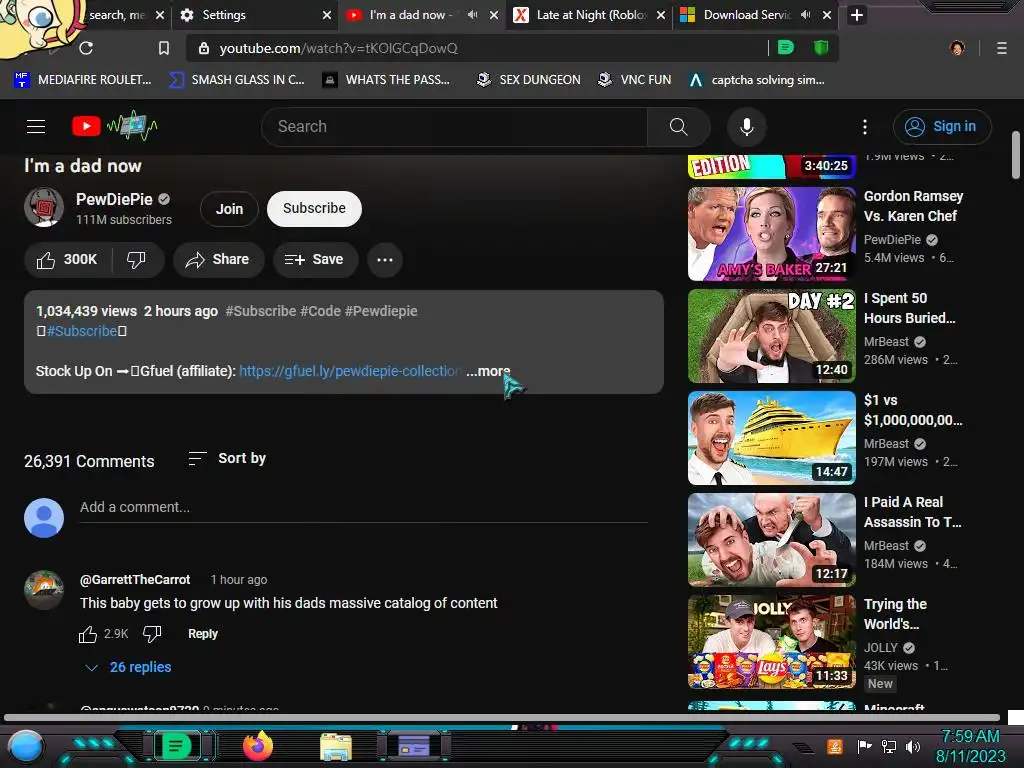Screen dimensions: 1024x768
Task: Save the video to playlist
Action: [315, 260]
